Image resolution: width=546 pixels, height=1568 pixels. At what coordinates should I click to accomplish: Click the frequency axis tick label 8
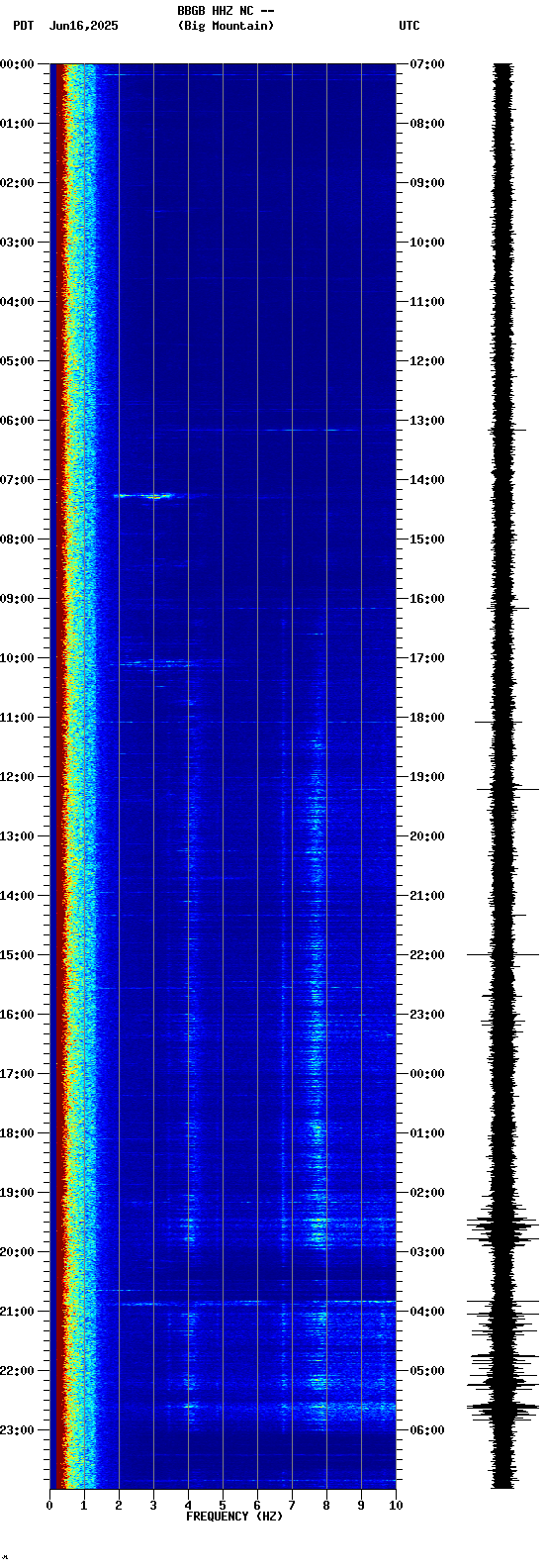pos(326,1506)
